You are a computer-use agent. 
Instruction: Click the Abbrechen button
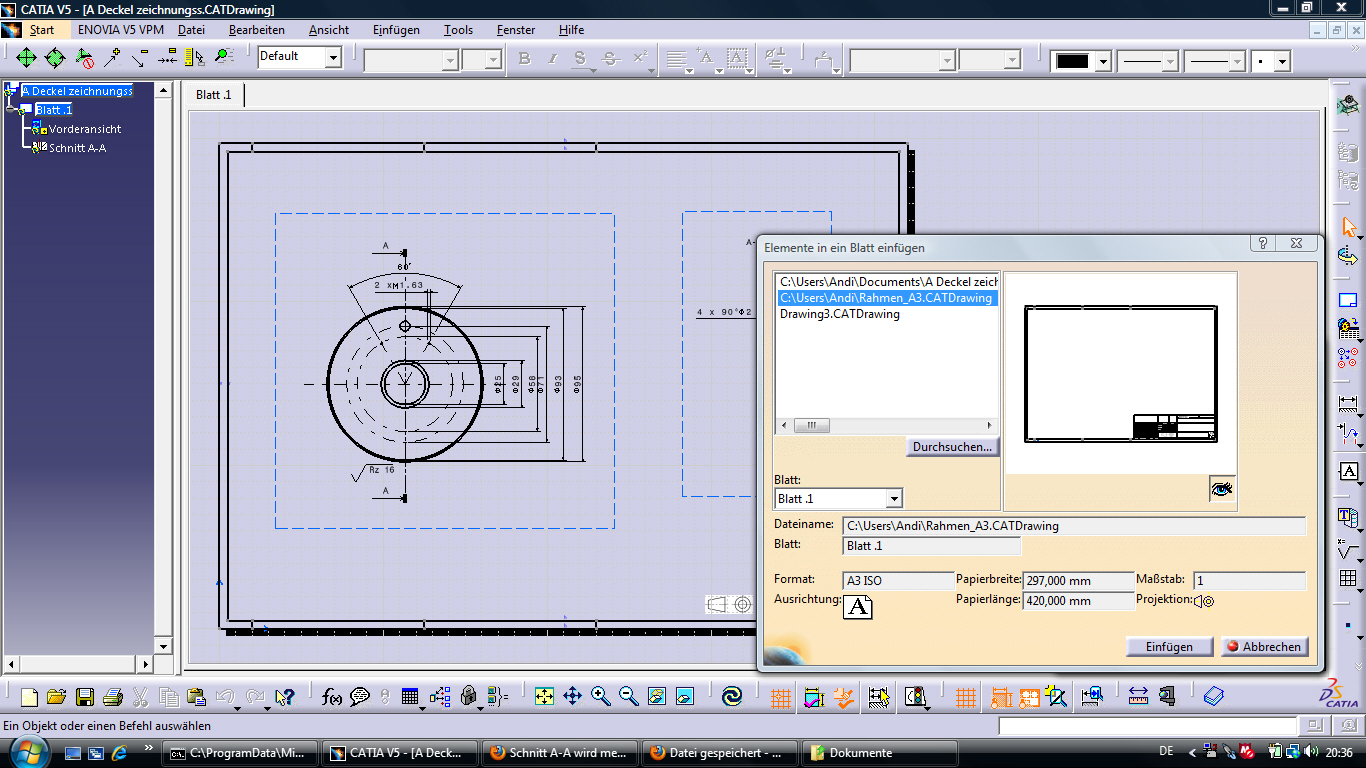[x=1264, y=647]
